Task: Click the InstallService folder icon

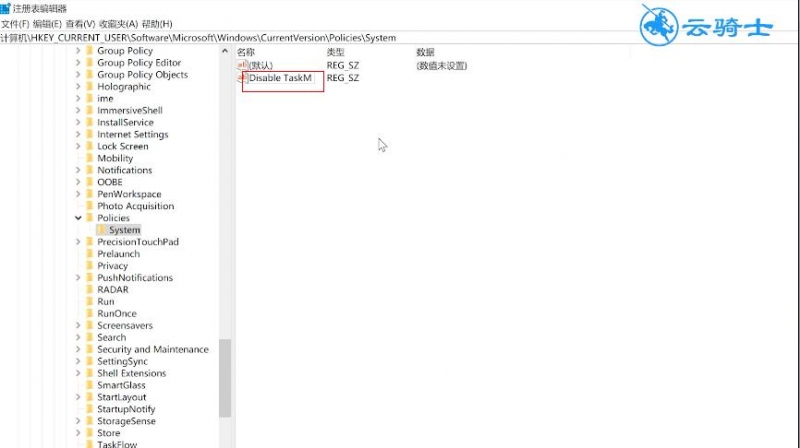Action: pyautogui.click(x=90, y=122)
